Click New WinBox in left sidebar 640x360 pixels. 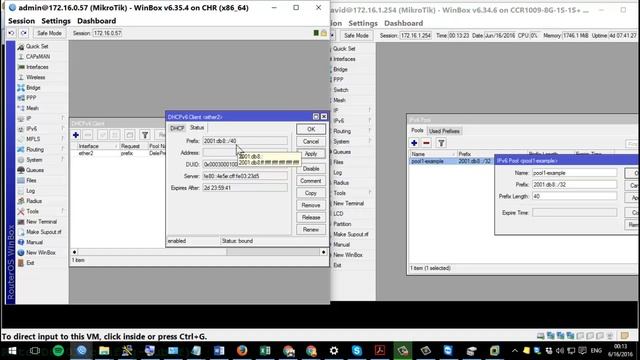[x=40, y=253]
